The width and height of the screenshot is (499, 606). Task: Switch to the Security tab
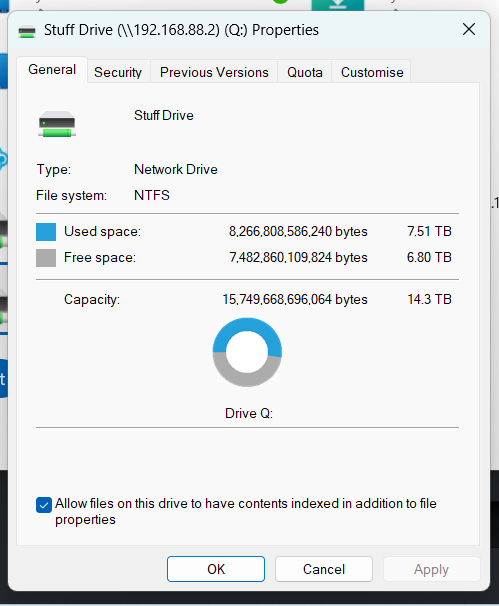pyautogui.click(x=118, y=72)
